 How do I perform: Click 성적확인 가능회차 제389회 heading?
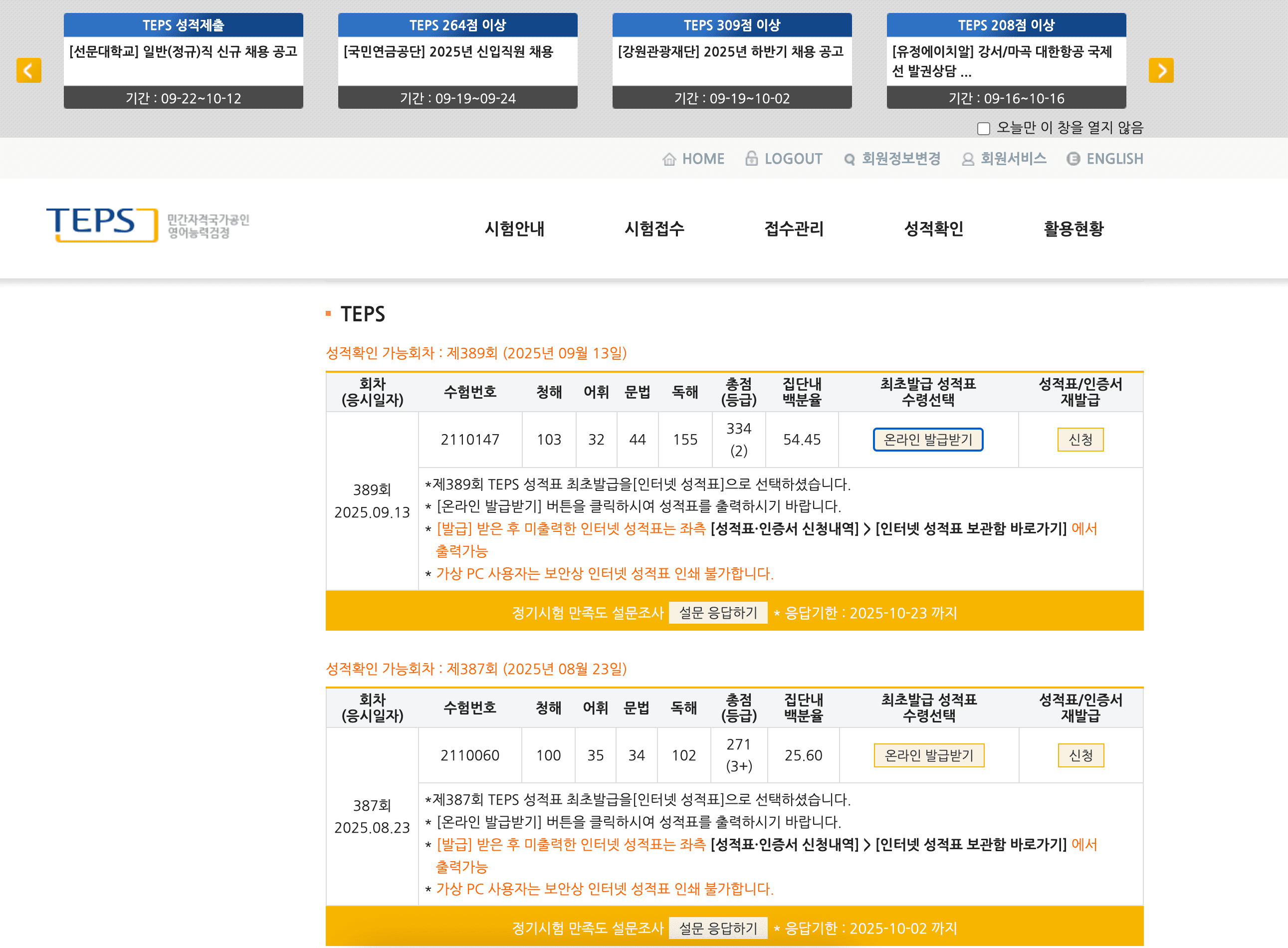pyautogui.click(x=476, y=353)
